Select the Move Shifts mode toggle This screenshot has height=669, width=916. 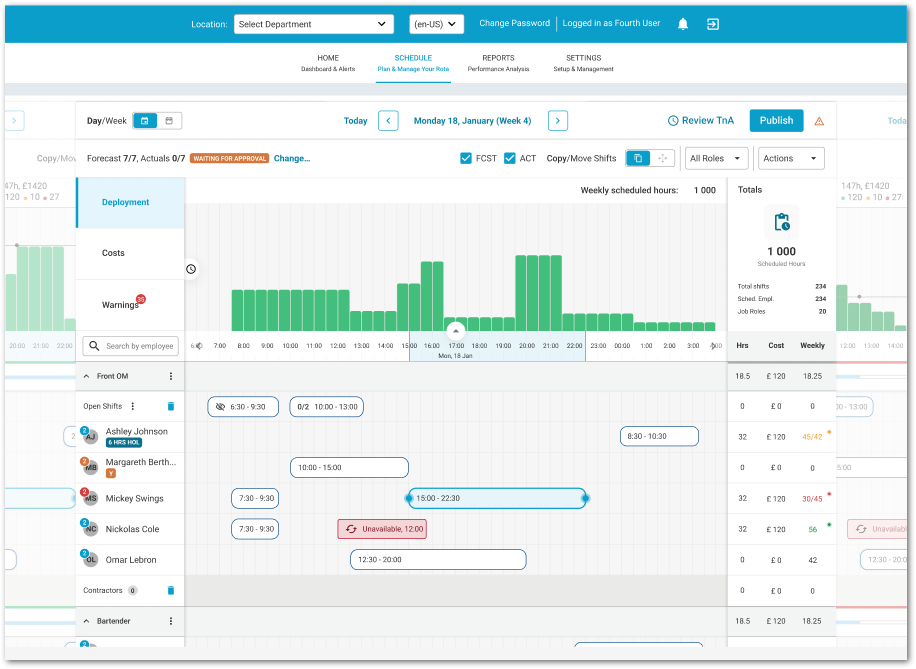[x=662, y=158]
